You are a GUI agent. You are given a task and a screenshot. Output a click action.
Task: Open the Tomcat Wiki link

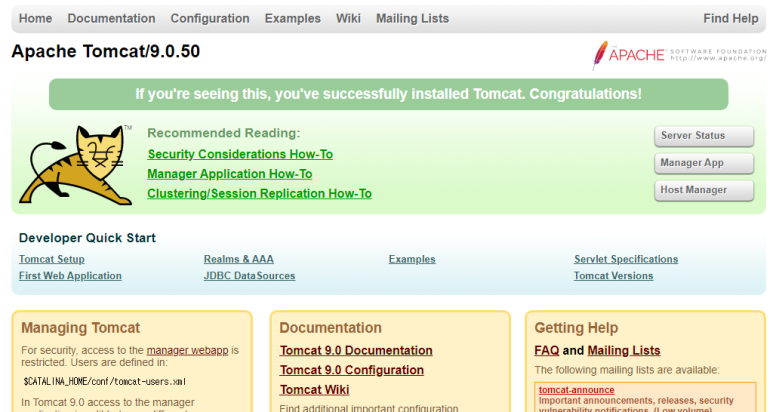(315, 390)
